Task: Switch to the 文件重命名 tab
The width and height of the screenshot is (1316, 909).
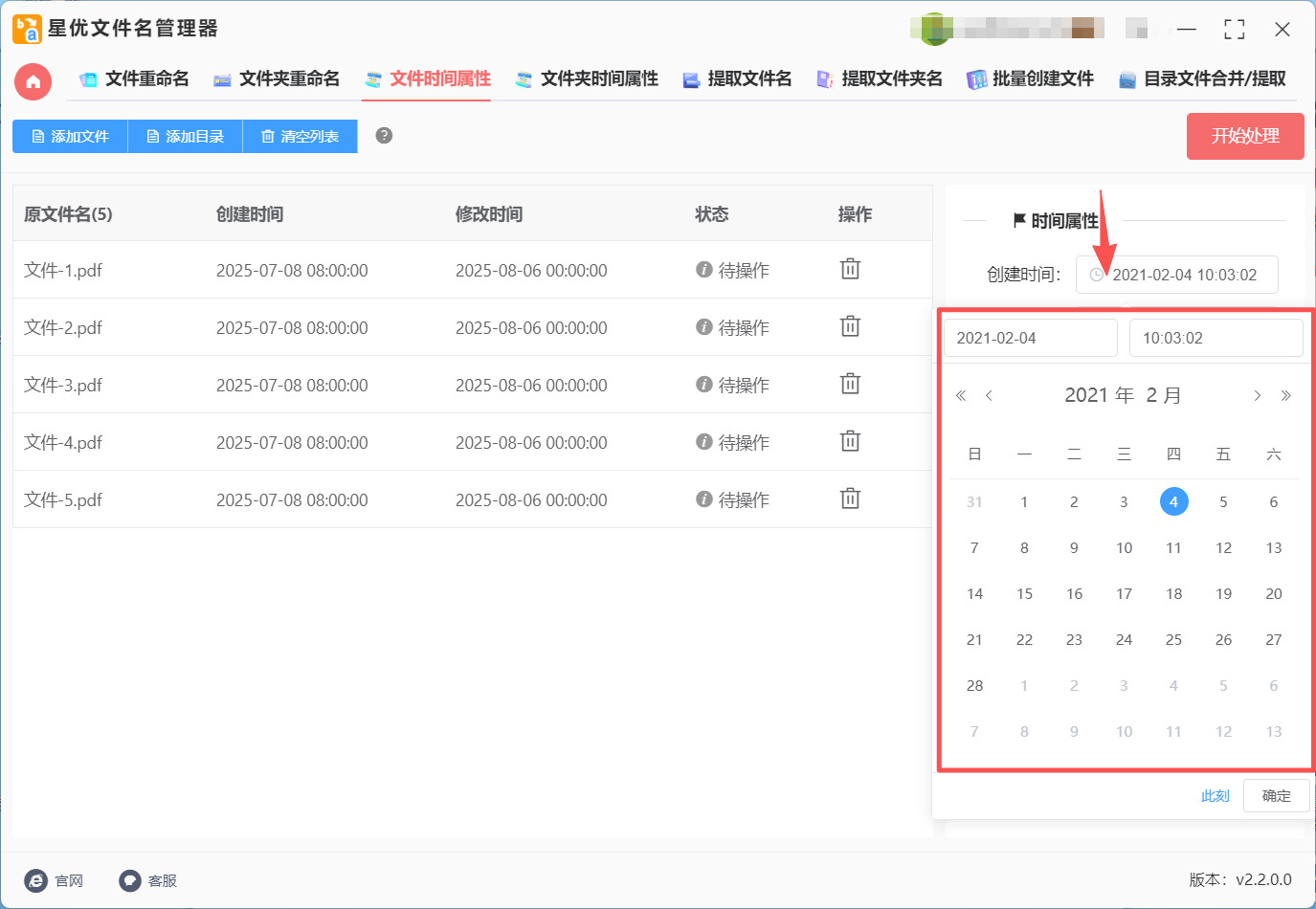Action: [x=134, y=79]
